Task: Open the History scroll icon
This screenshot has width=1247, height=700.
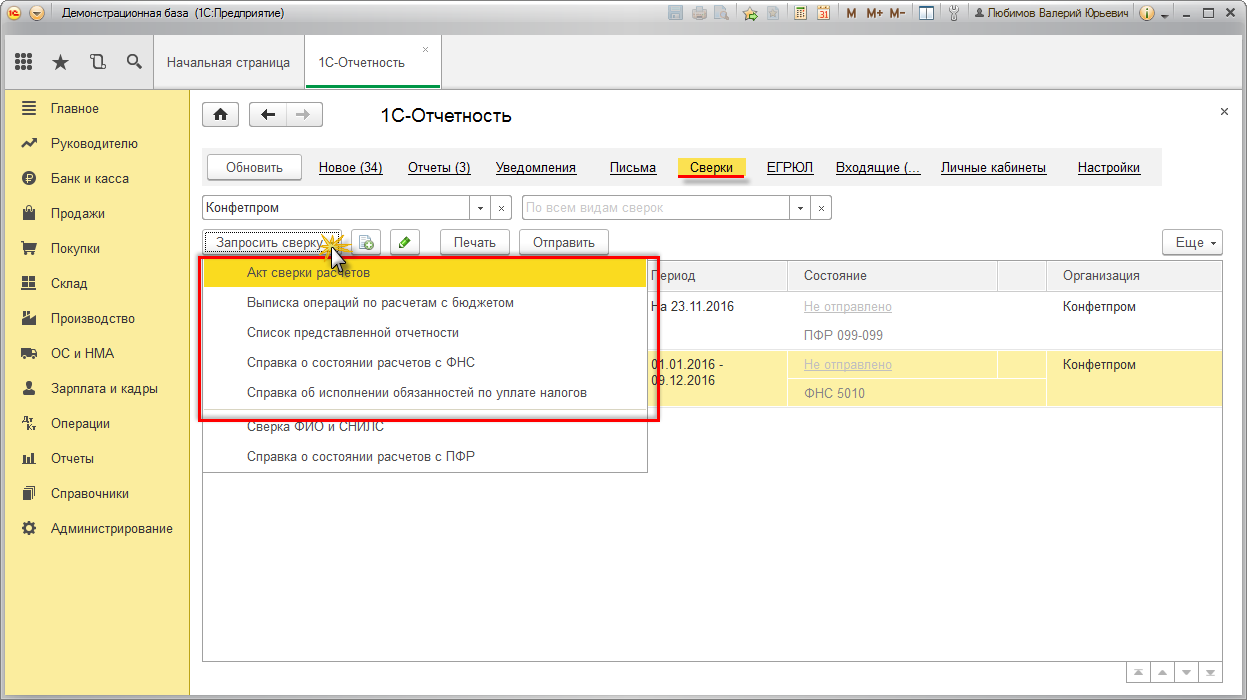Action: coord(97,62)
